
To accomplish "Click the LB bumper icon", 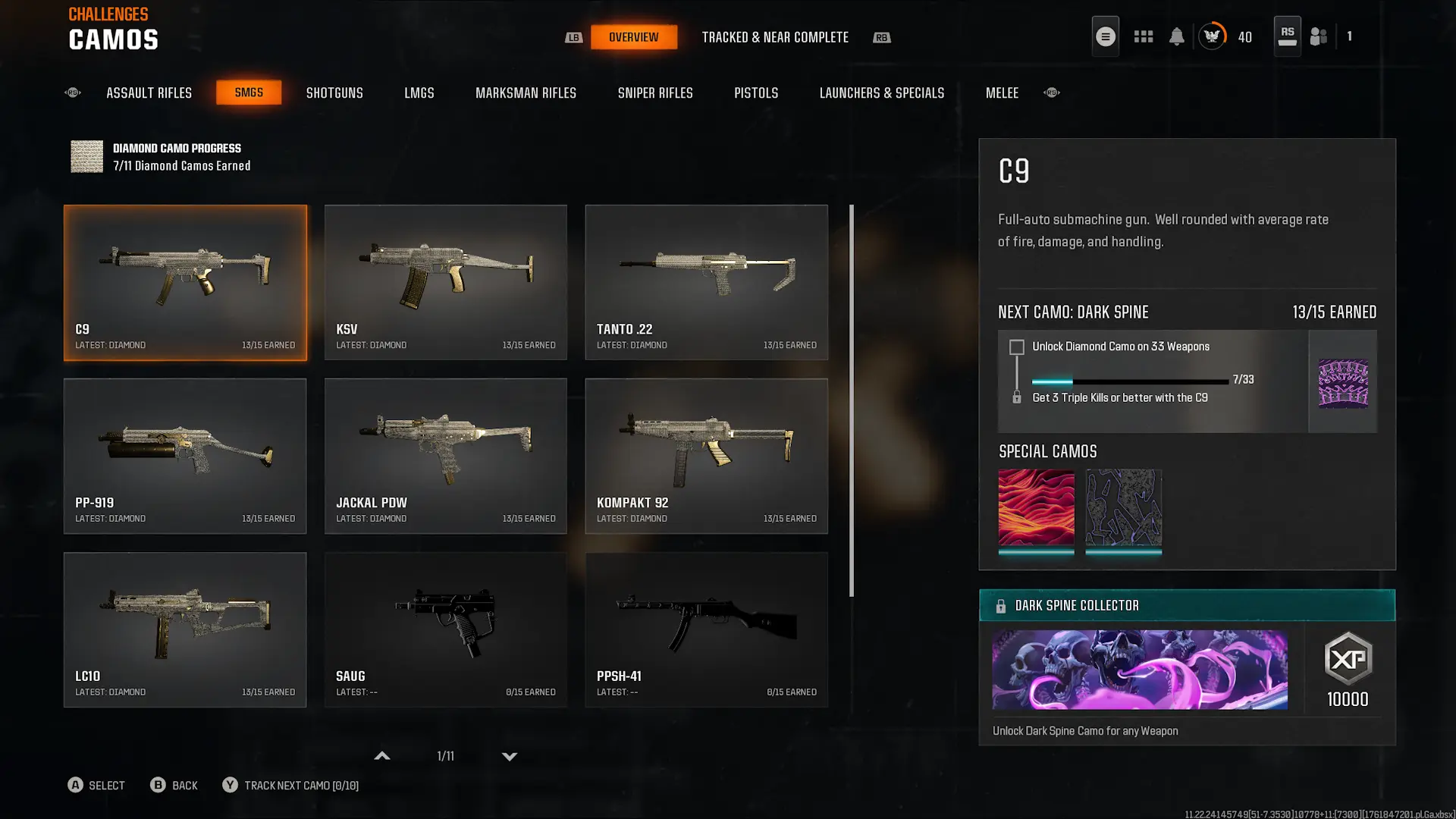I will [573, 37].
